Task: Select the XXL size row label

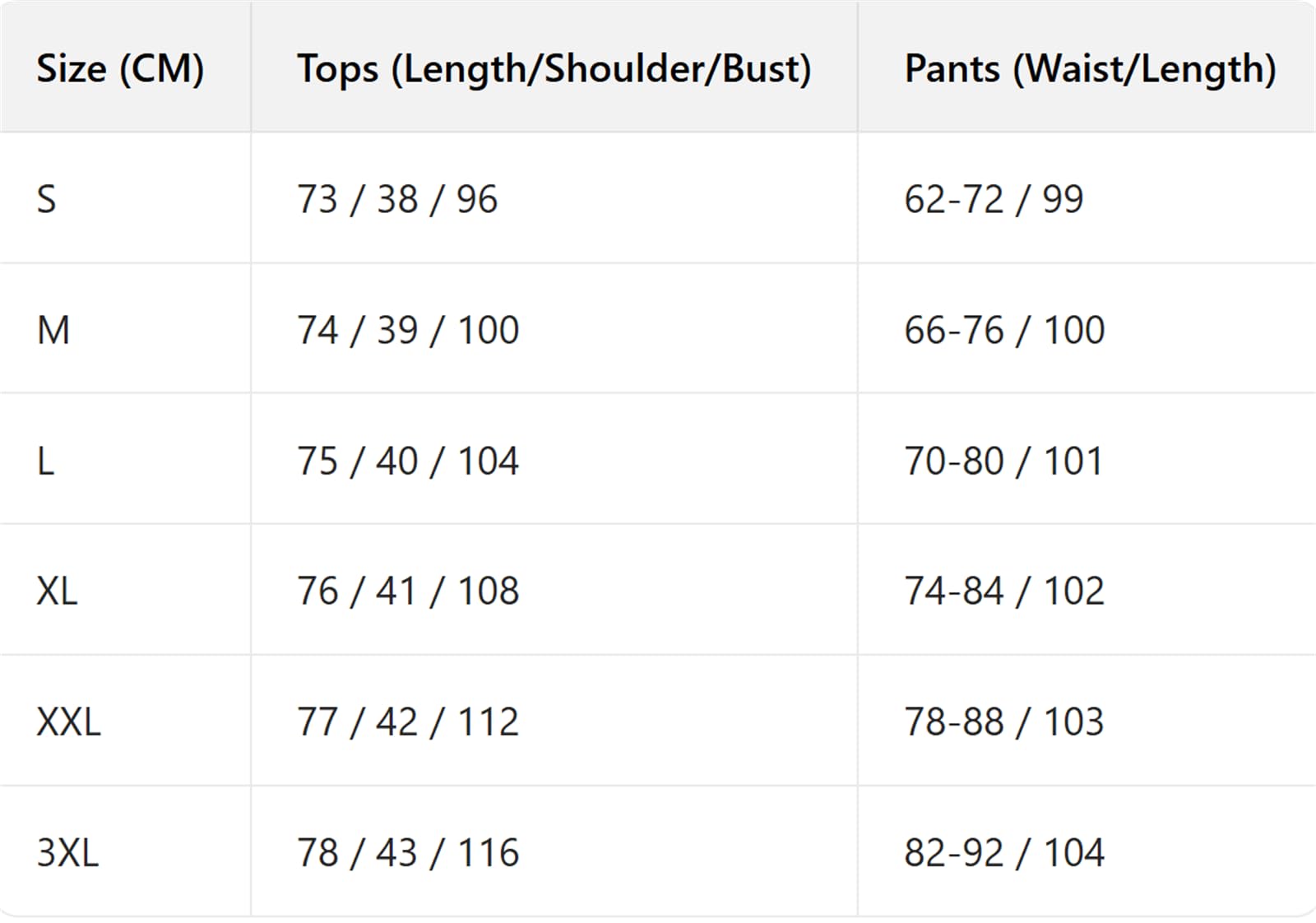Action: pos(68,721)
